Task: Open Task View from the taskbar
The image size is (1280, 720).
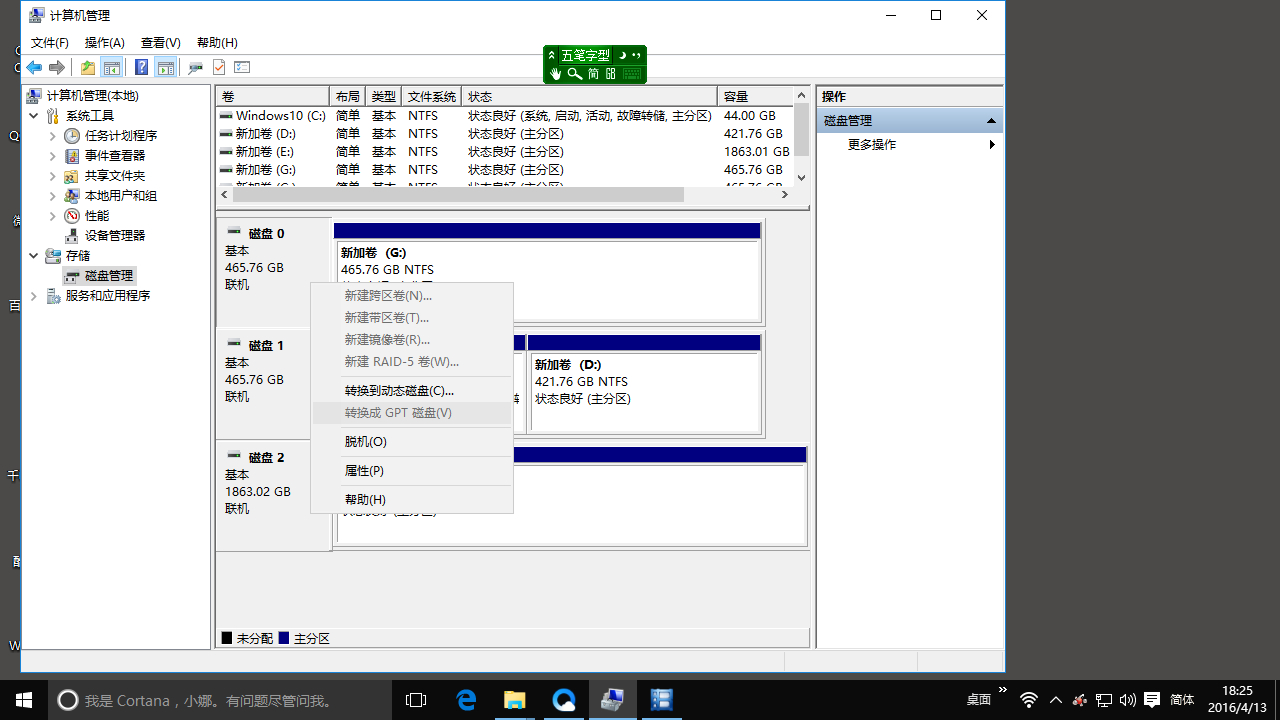Action: click(x=416, y=700)
